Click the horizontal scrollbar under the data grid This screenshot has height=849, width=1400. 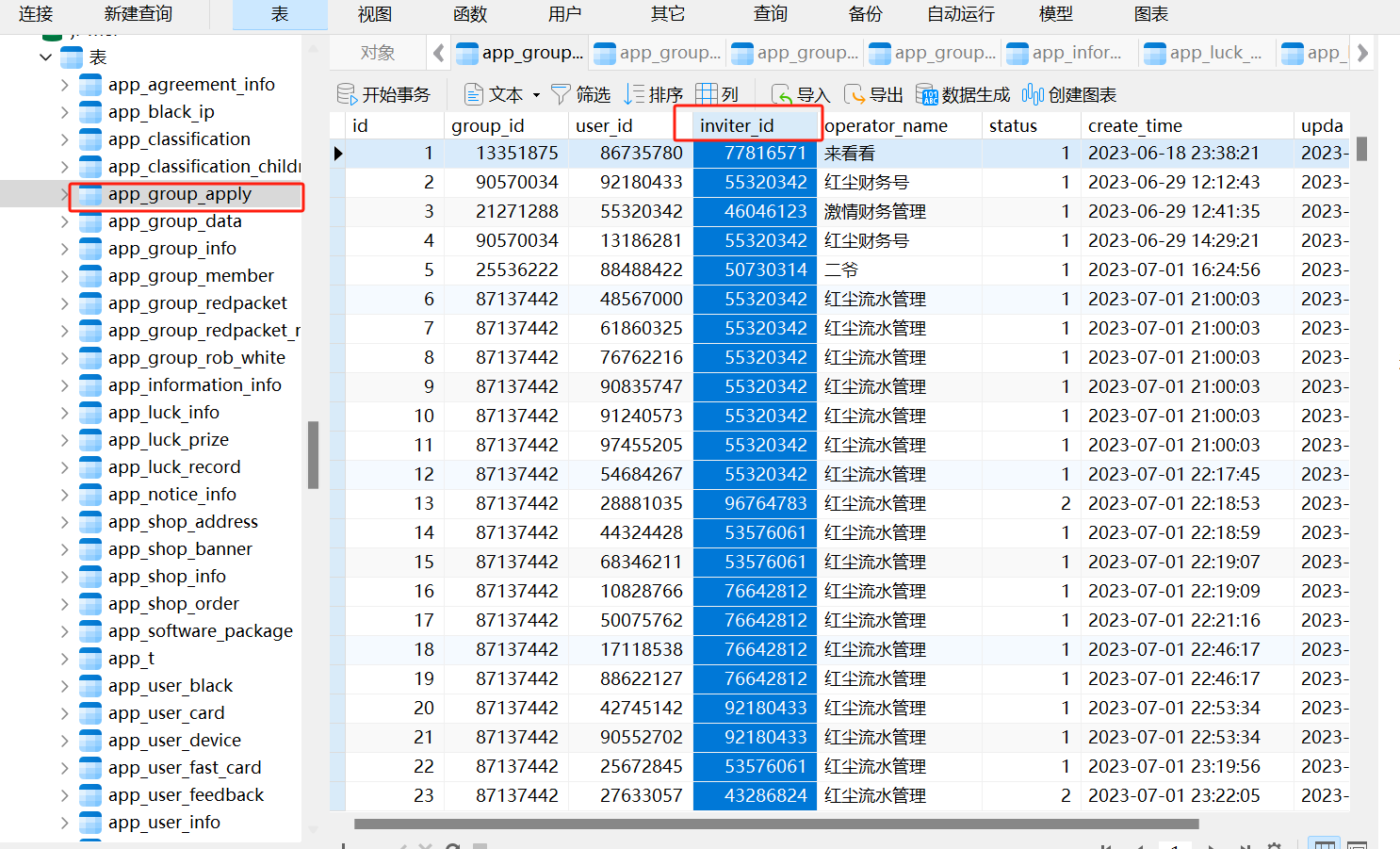coord(774,824)
